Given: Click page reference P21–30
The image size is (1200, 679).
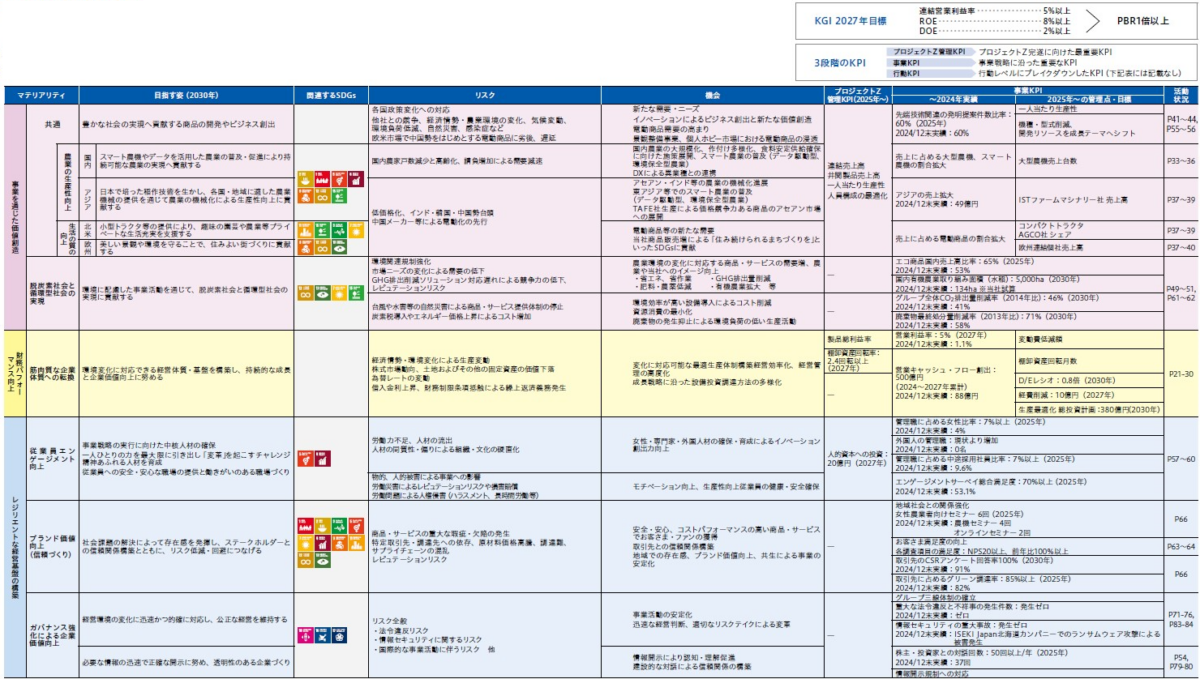Looking at the screenshot, I should 1181,373.
